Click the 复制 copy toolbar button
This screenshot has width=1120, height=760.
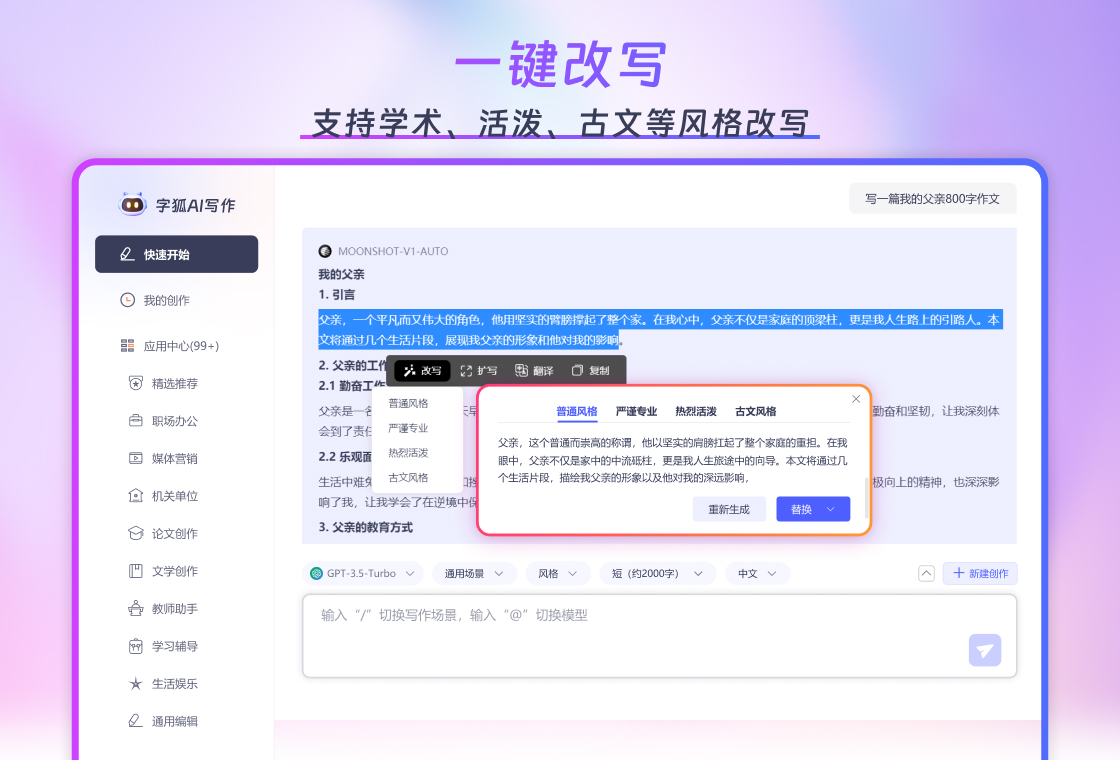pos(590,370)
